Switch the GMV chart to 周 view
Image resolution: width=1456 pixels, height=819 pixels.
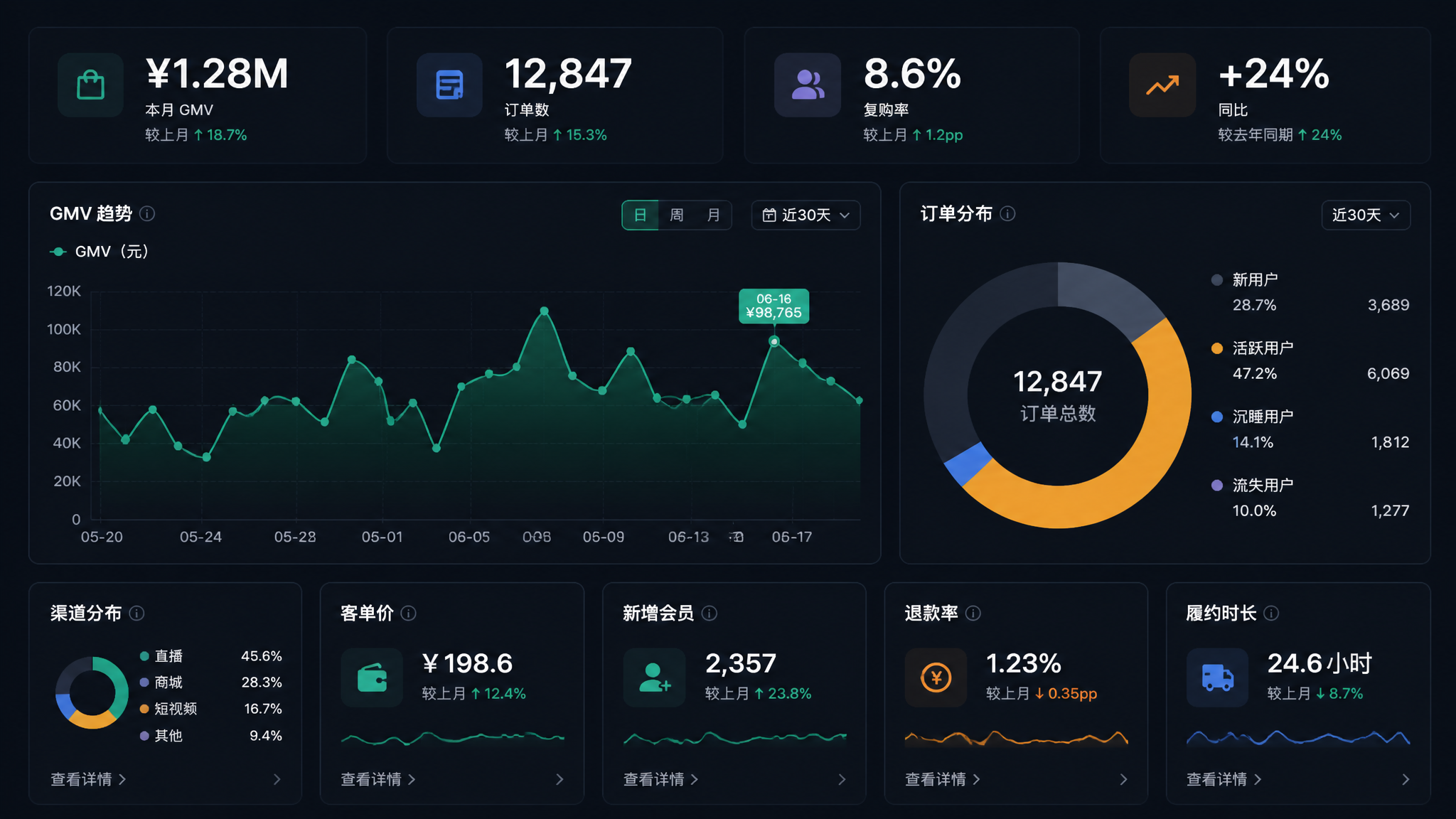coord(677,215)
